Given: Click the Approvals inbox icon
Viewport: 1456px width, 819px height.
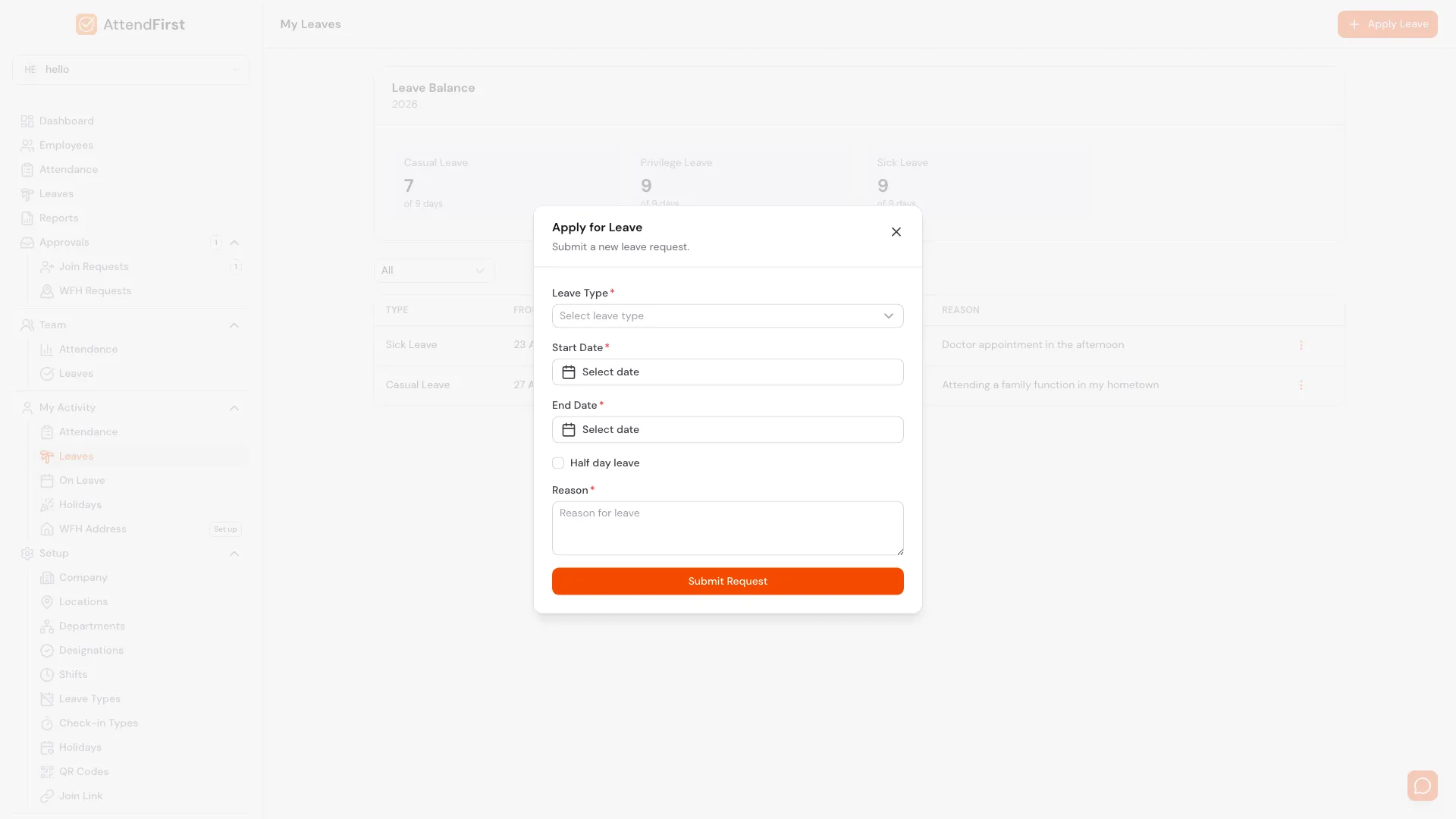Looking at the screenshot, I should point(27,243).
